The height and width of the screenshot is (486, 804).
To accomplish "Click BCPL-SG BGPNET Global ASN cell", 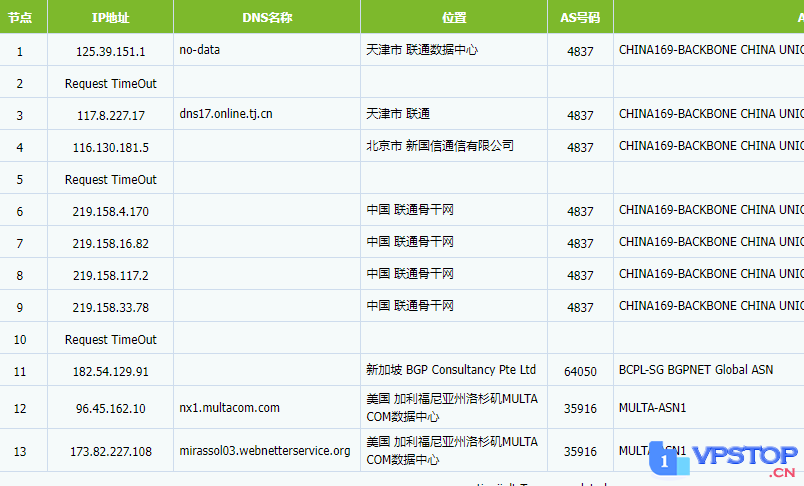I will click(696, 370).
